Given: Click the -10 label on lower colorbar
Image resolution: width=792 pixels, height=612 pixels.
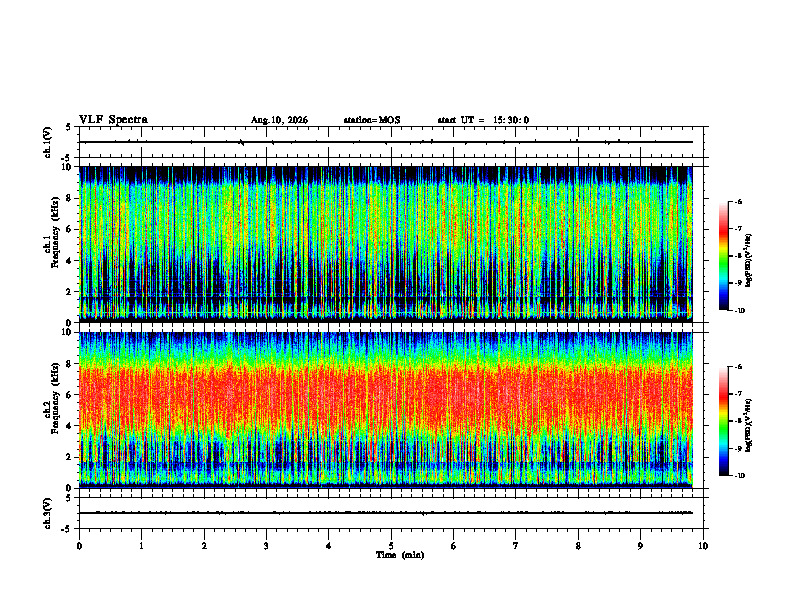Looking at the screenshot, I should click(739, 476).
